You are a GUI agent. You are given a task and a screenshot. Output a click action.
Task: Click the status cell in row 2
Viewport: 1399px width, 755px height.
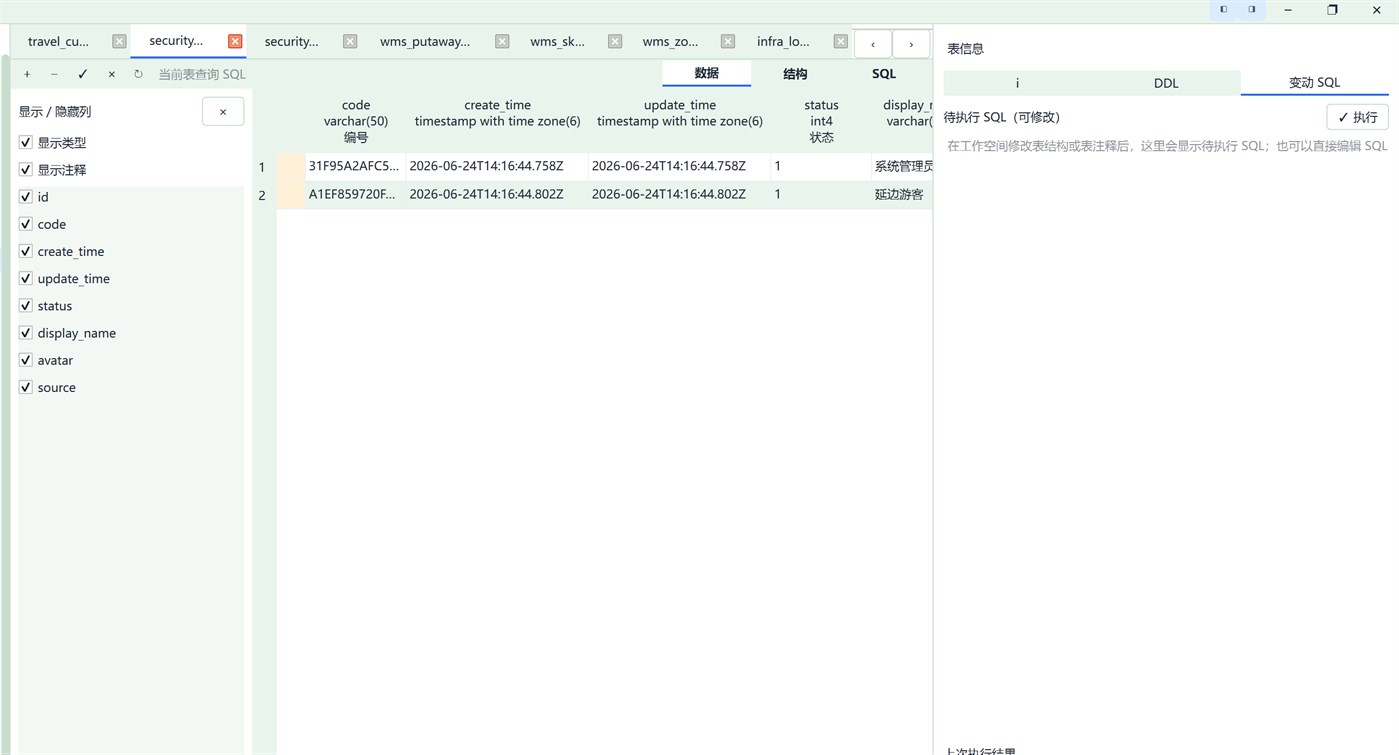821,195
